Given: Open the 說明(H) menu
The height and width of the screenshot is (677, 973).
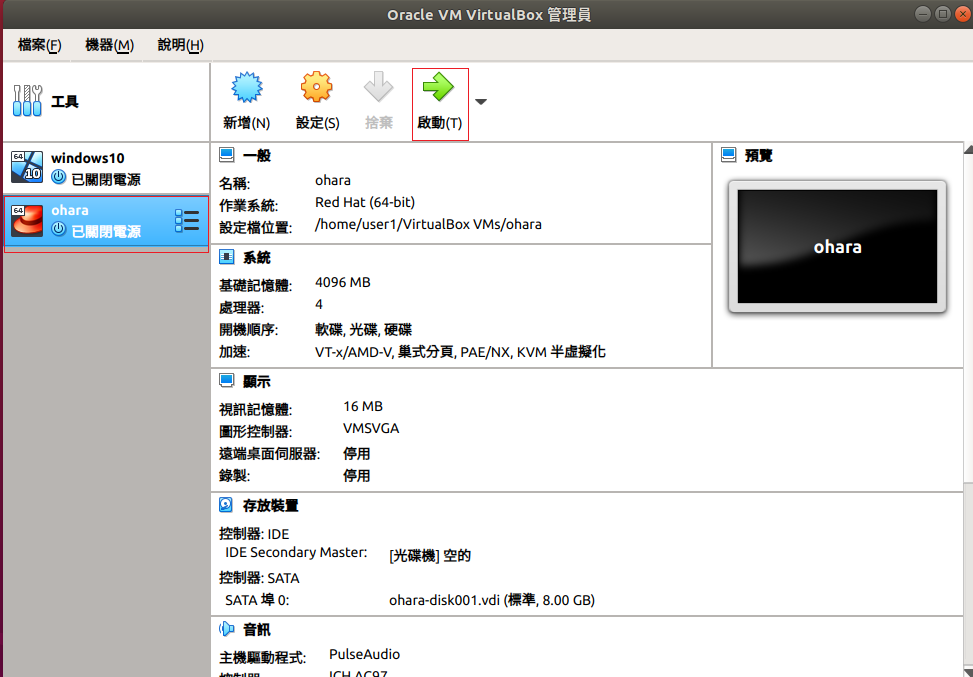Looking at the screenshot, I should (181, 45).
